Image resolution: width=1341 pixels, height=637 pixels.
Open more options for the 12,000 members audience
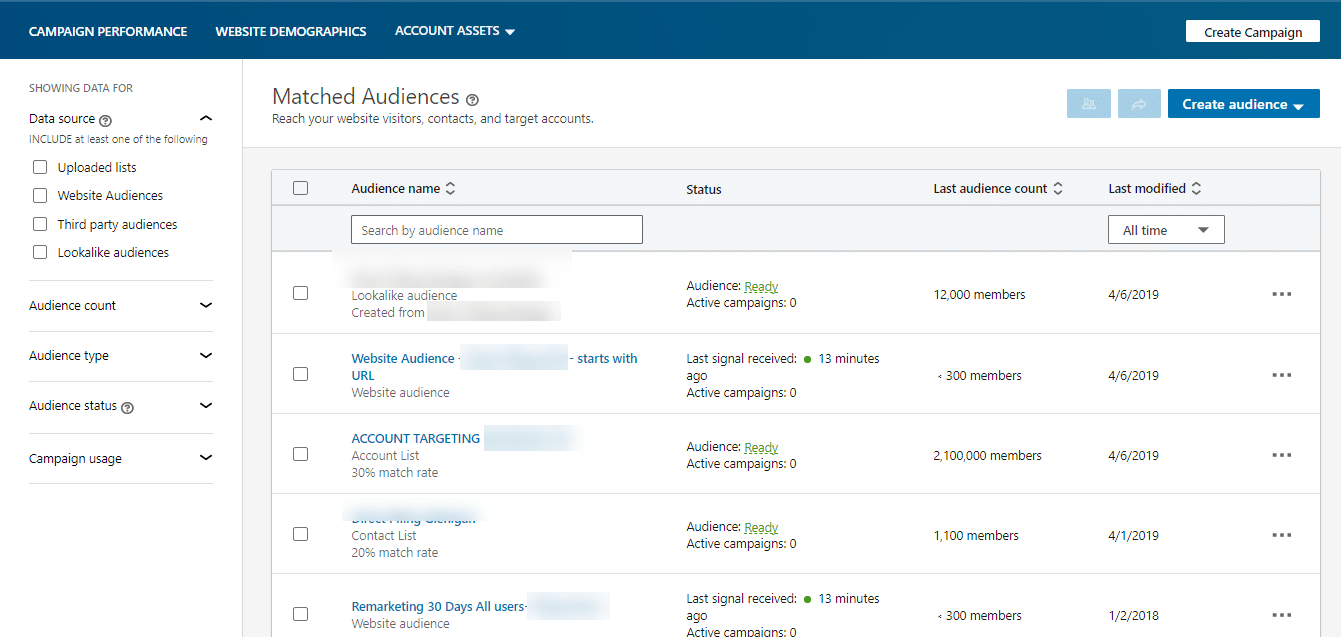1281,294
